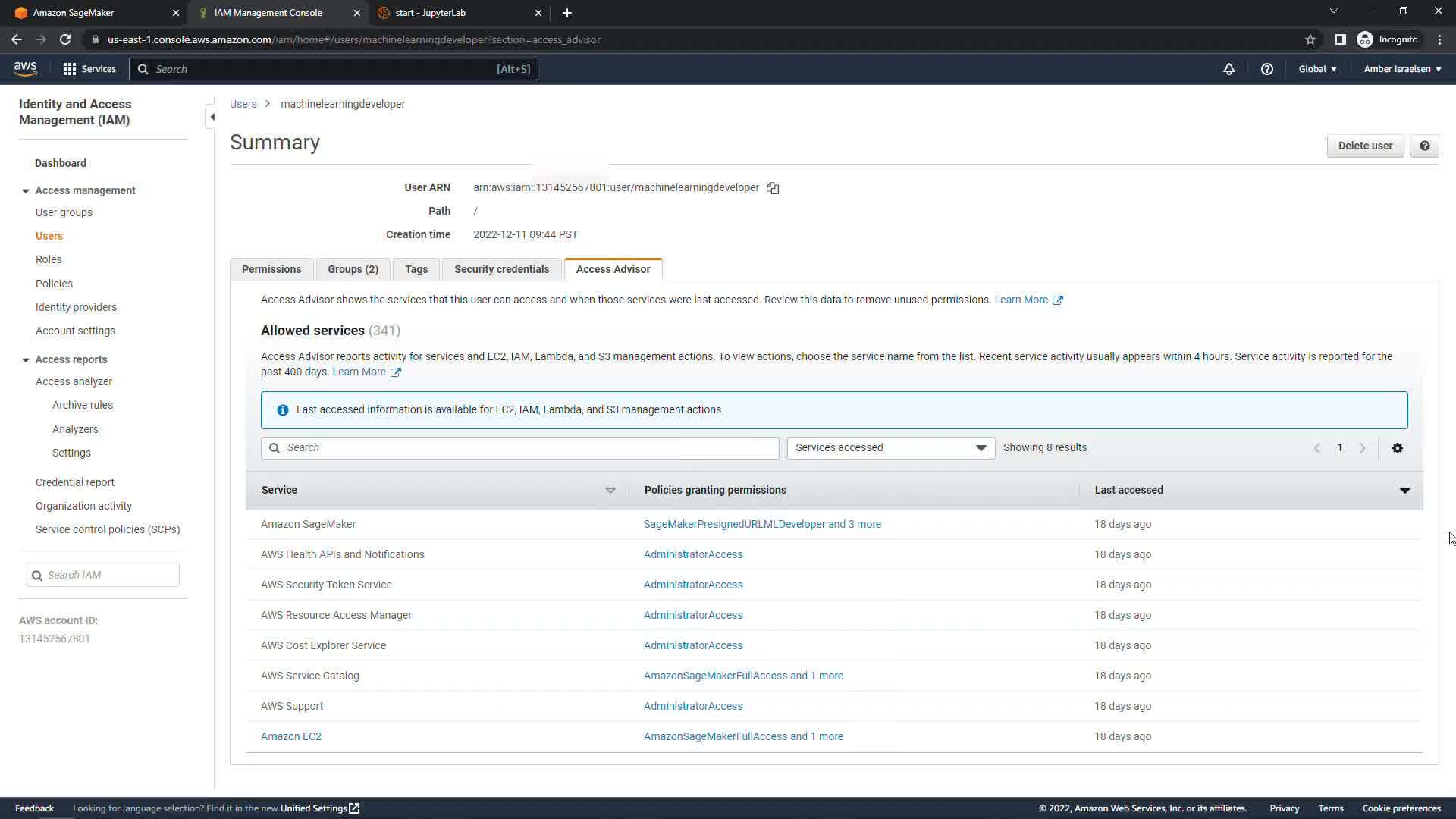Click the allowed services search field
The height and width of the screenshot is (819, 1456).
[x=520, y=447]
